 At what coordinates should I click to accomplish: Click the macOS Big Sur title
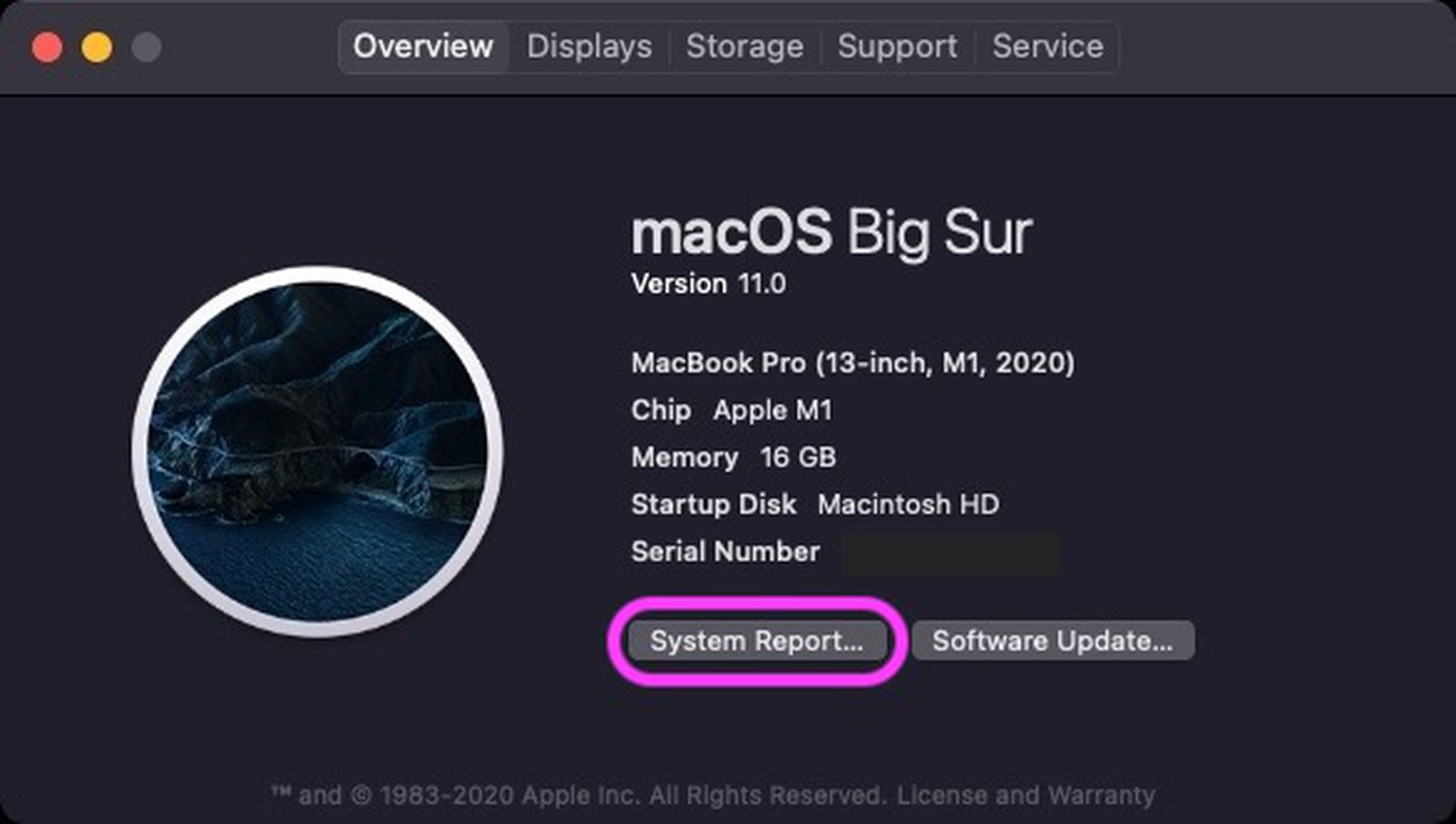[x=831, y=233]
